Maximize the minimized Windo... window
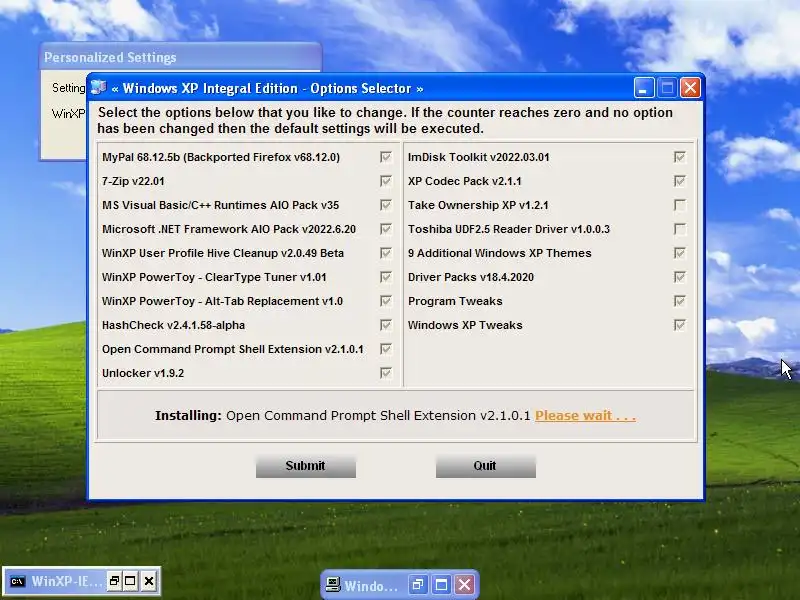This screenshot has width=800, height=600. pyautogui.click(x=441, y=585)
